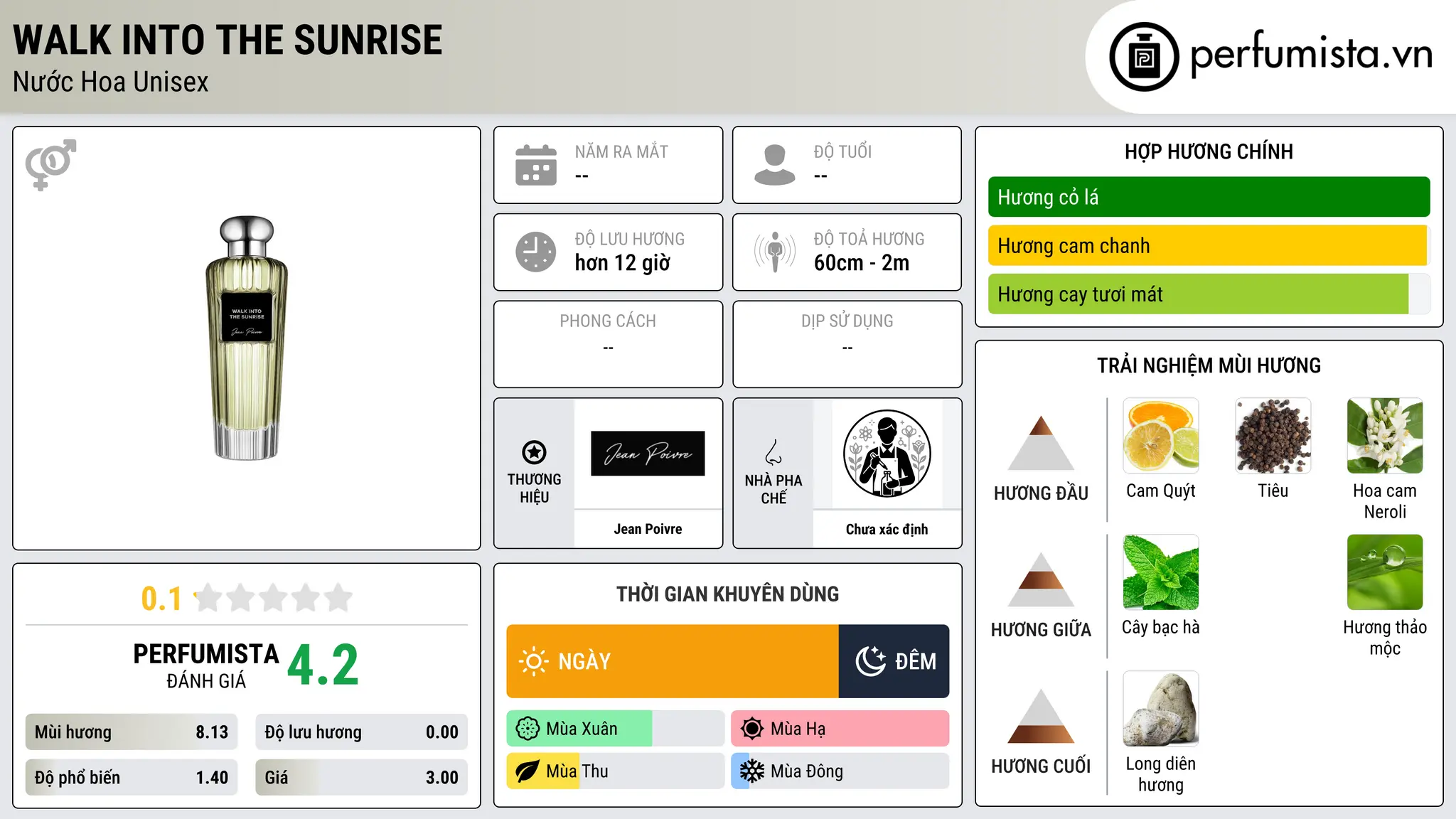Click the Phong cách card
This screenshot has height=819, width=1456.
tap(609, 344)
